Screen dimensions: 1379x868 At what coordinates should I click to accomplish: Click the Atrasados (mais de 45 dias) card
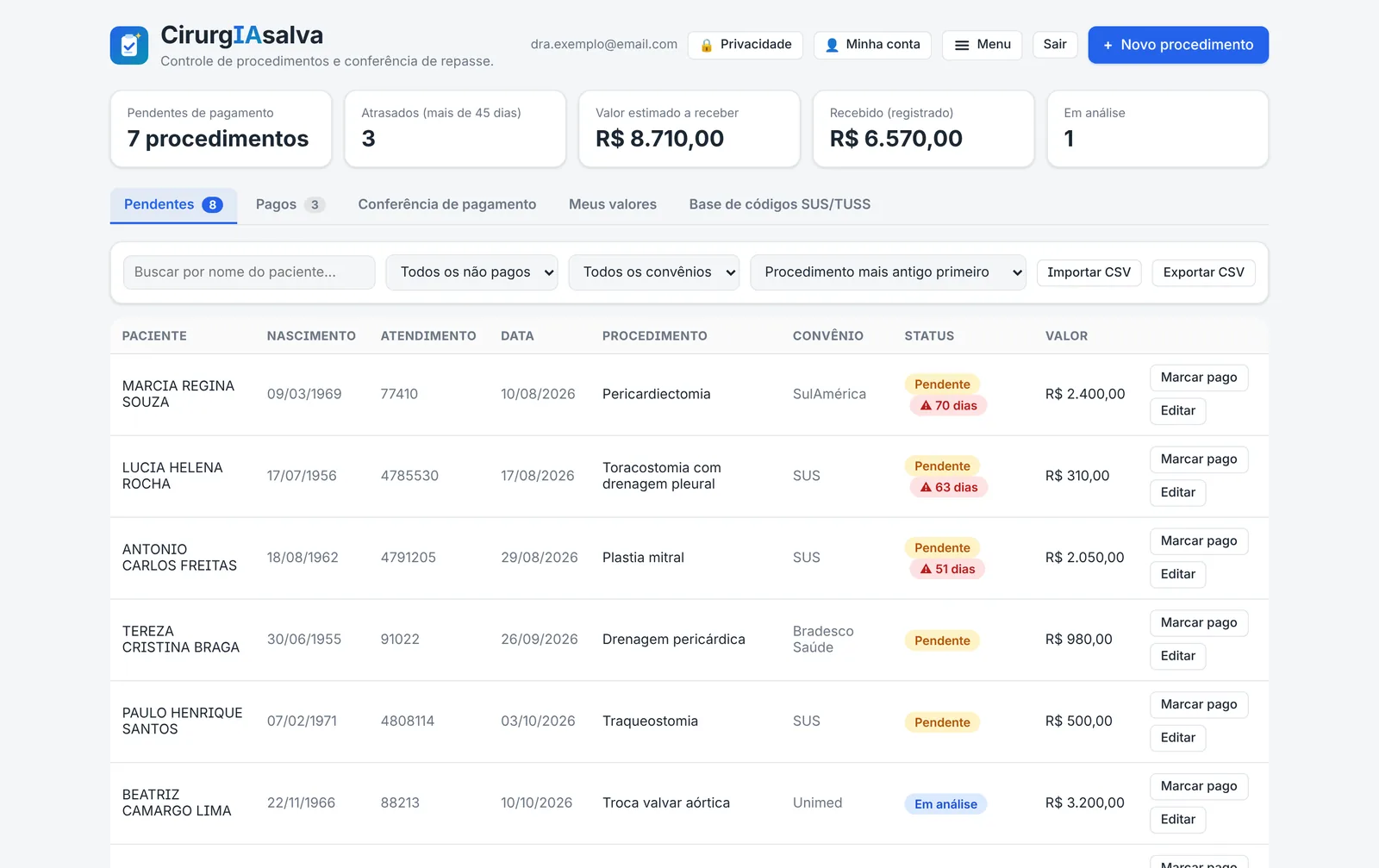click(455, 129)
